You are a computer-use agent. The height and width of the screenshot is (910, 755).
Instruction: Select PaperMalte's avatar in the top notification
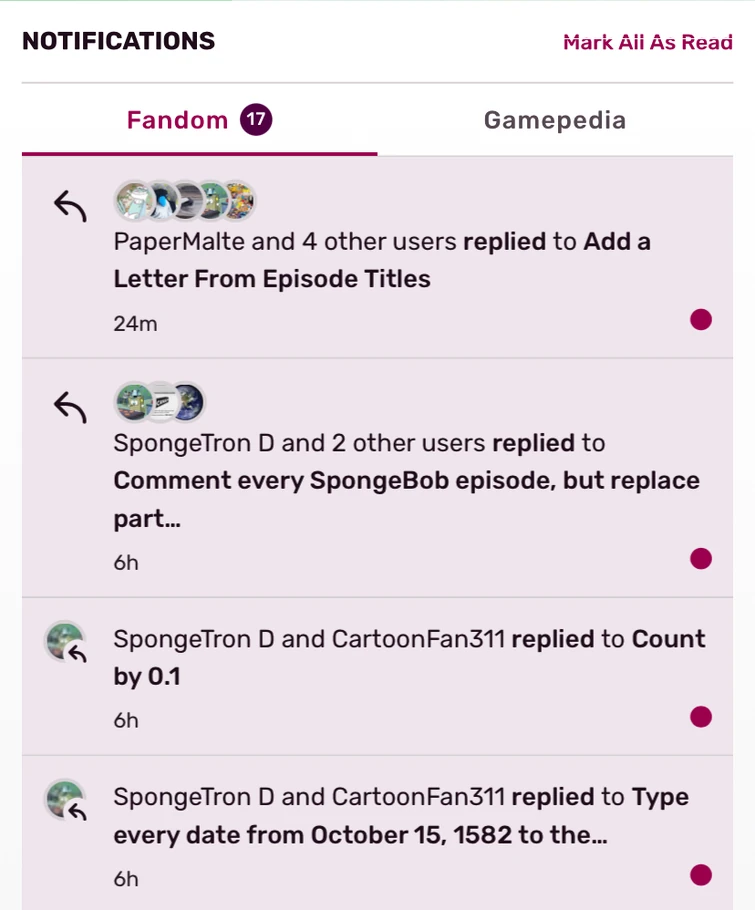pyautogui.click(x=130, y=201)
